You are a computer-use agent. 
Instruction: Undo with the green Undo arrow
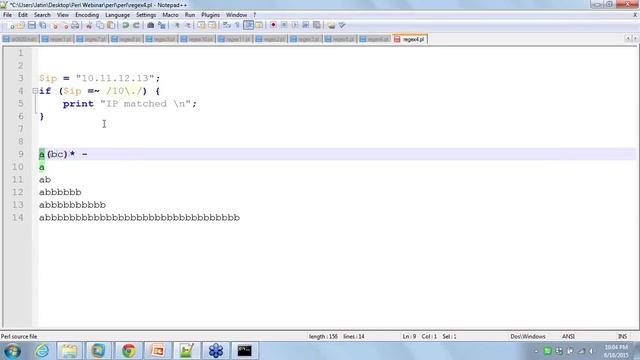pyautogui.click(x=125, y=25)
